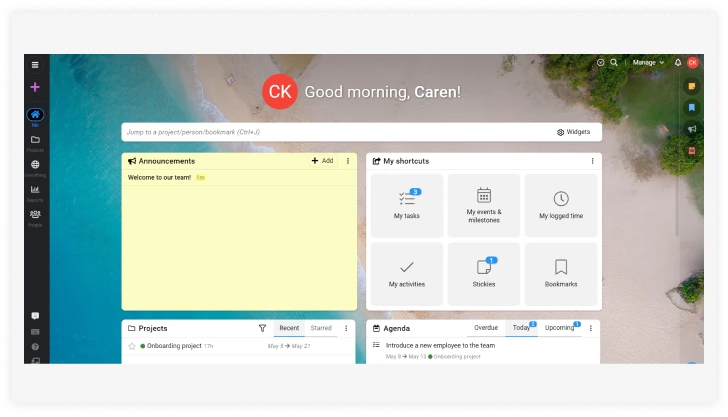Open Announcements panel three-dot menu
The width and height of the screenshot is (728, 417).
[348, 161]
